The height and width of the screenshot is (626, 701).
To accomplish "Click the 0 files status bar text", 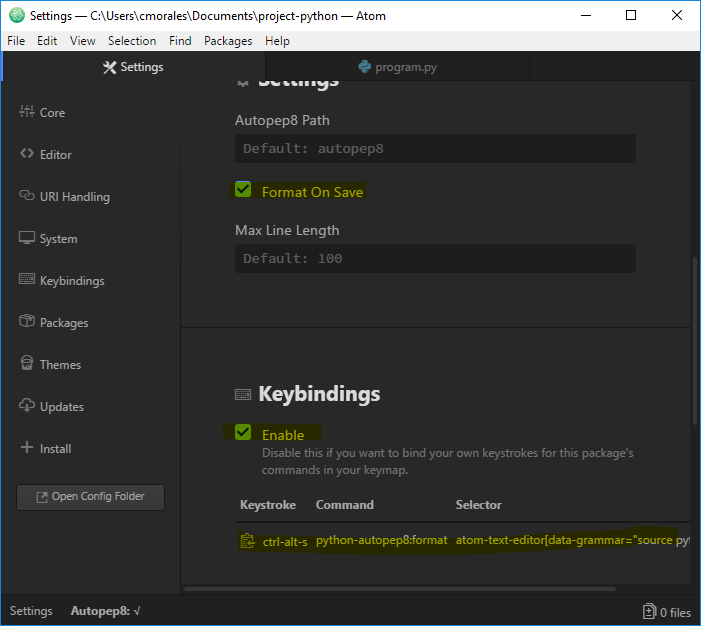I will pyautogui.click(x=675, y=612).
